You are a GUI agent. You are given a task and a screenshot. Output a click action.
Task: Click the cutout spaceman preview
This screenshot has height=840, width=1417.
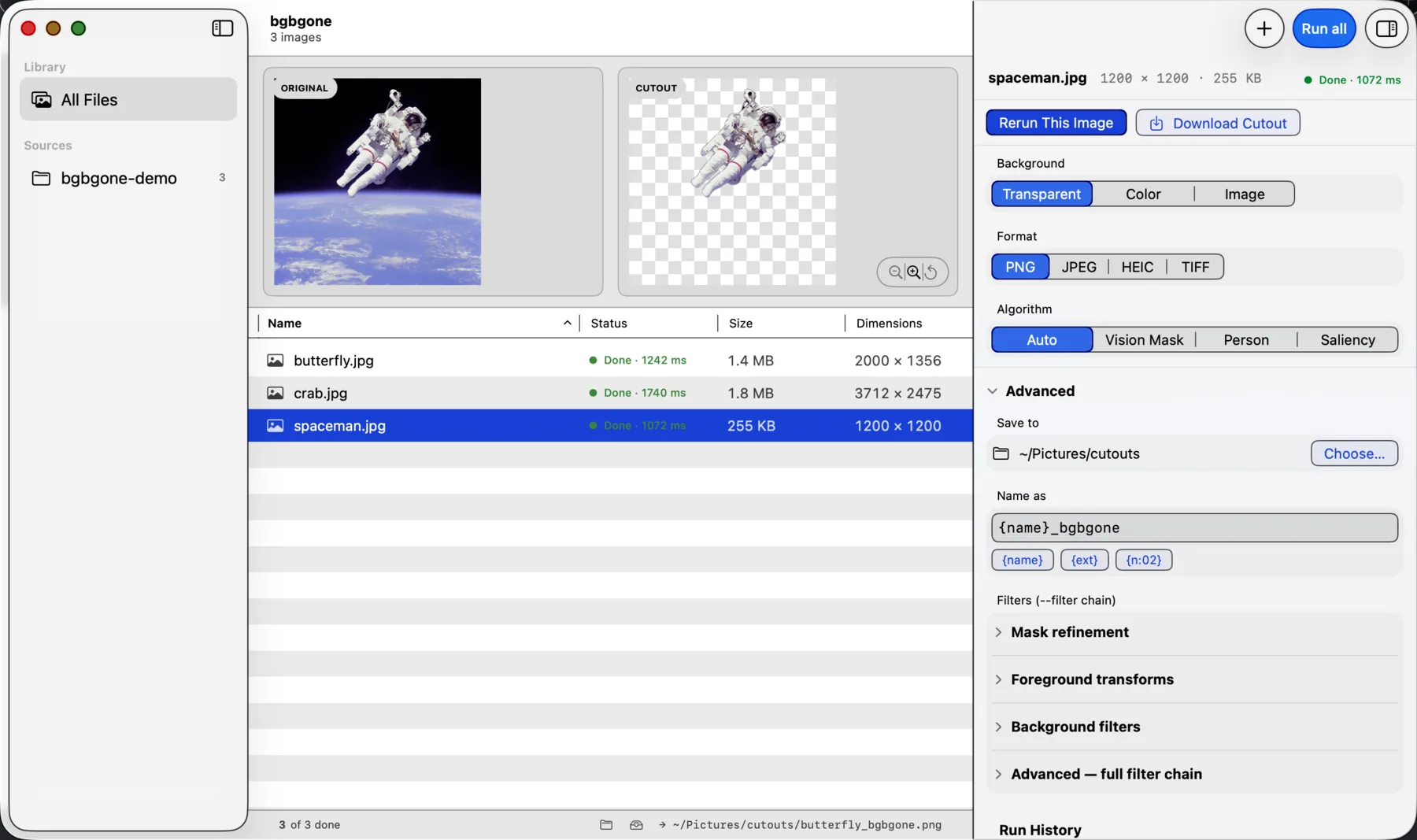pos(732,182)
